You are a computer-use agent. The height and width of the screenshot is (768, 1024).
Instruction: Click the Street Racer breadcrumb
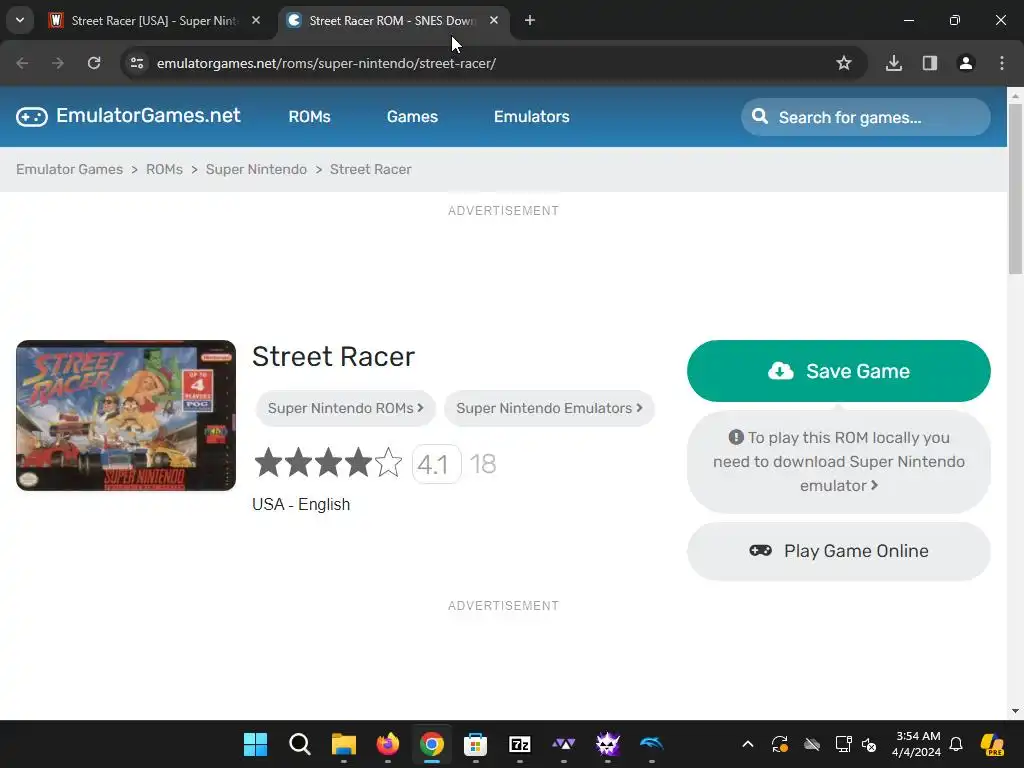370,169
